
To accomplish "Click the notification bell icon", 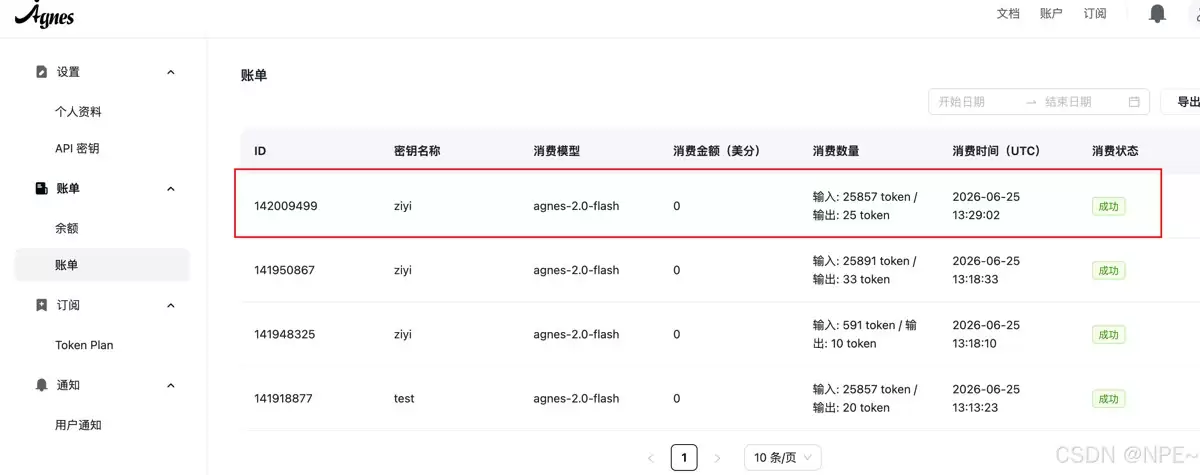I will click(x=1158, y=13).
